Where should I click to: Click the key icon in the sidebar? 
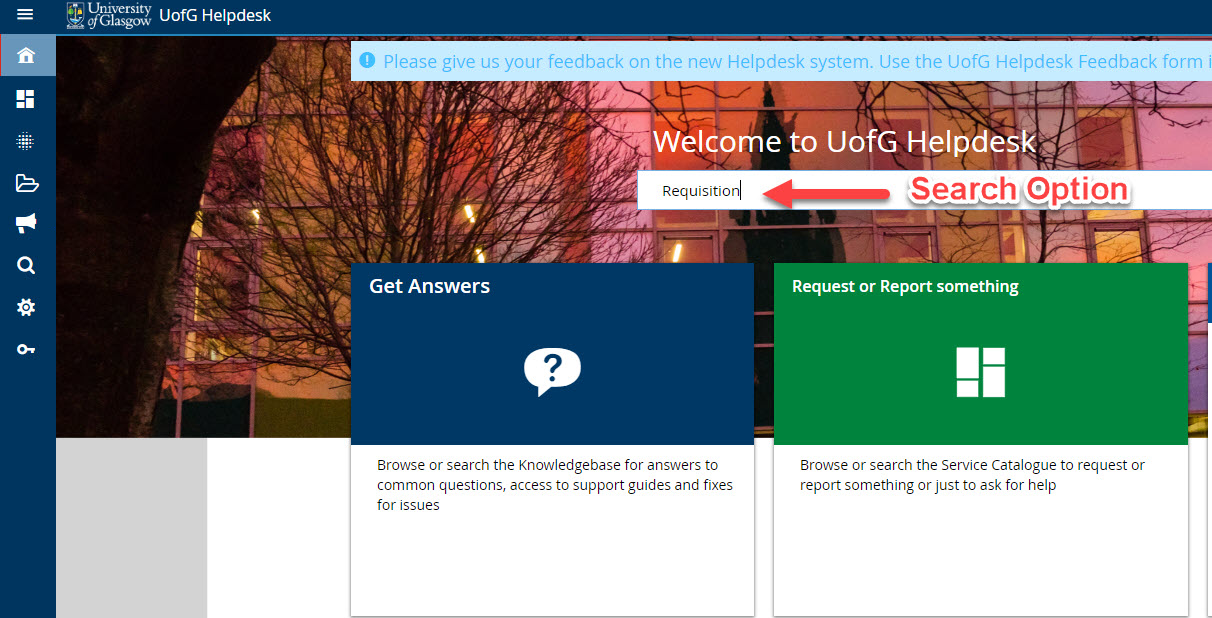coord(26,349)
